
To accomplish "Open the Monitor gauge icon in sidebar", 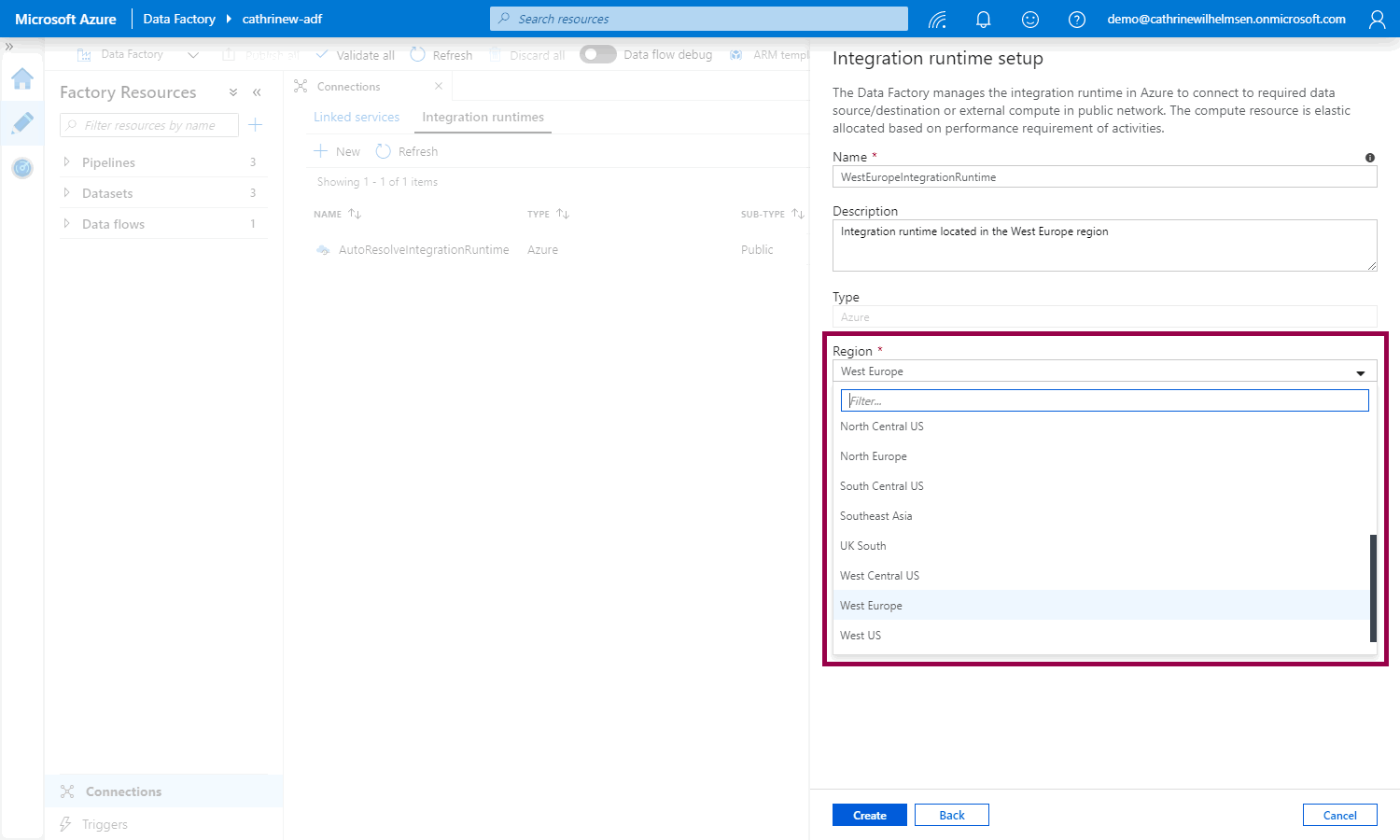I will click(22, 168).
